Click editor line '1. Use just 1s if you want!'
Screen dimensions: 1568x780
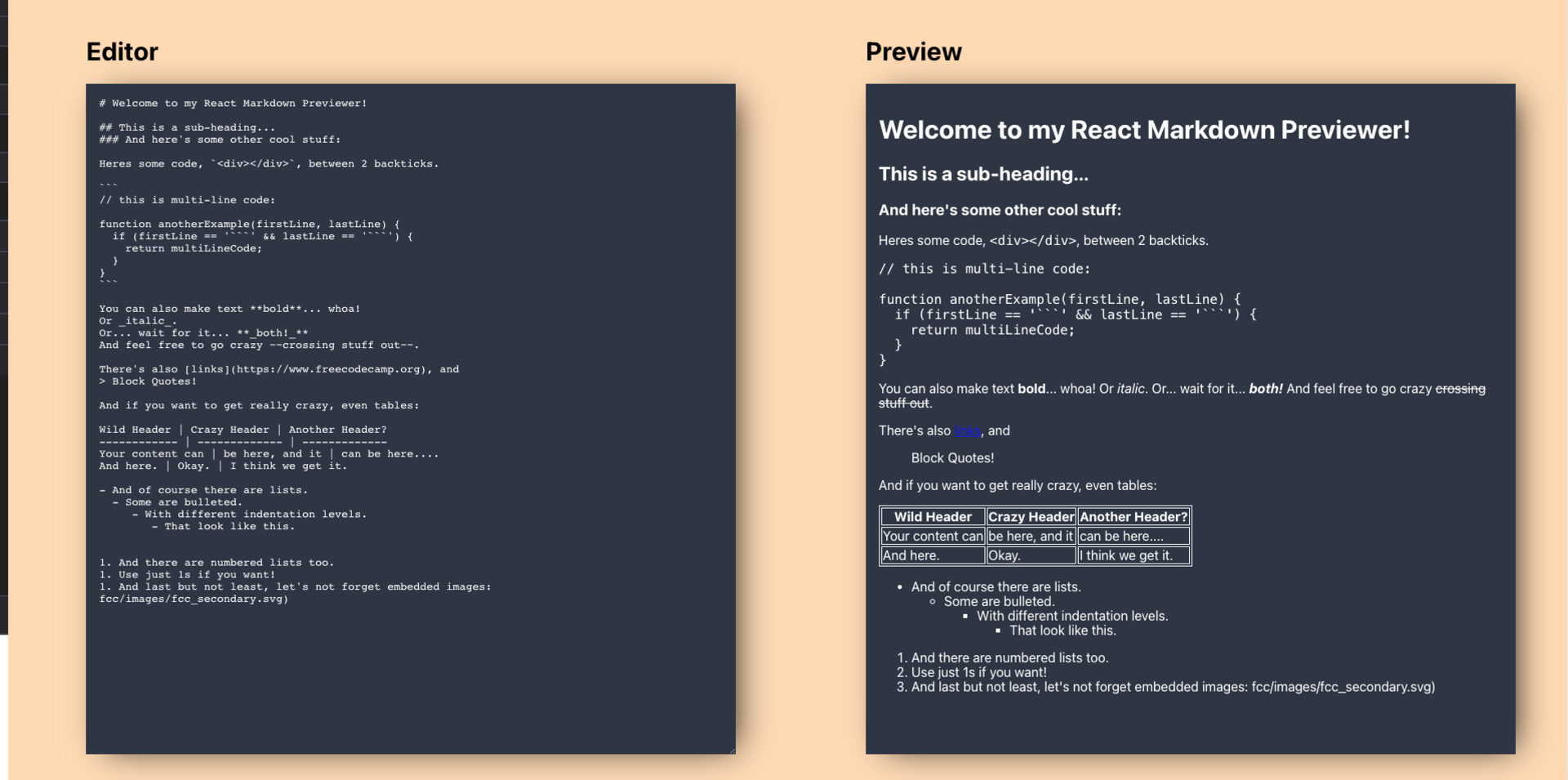point(187,575)
